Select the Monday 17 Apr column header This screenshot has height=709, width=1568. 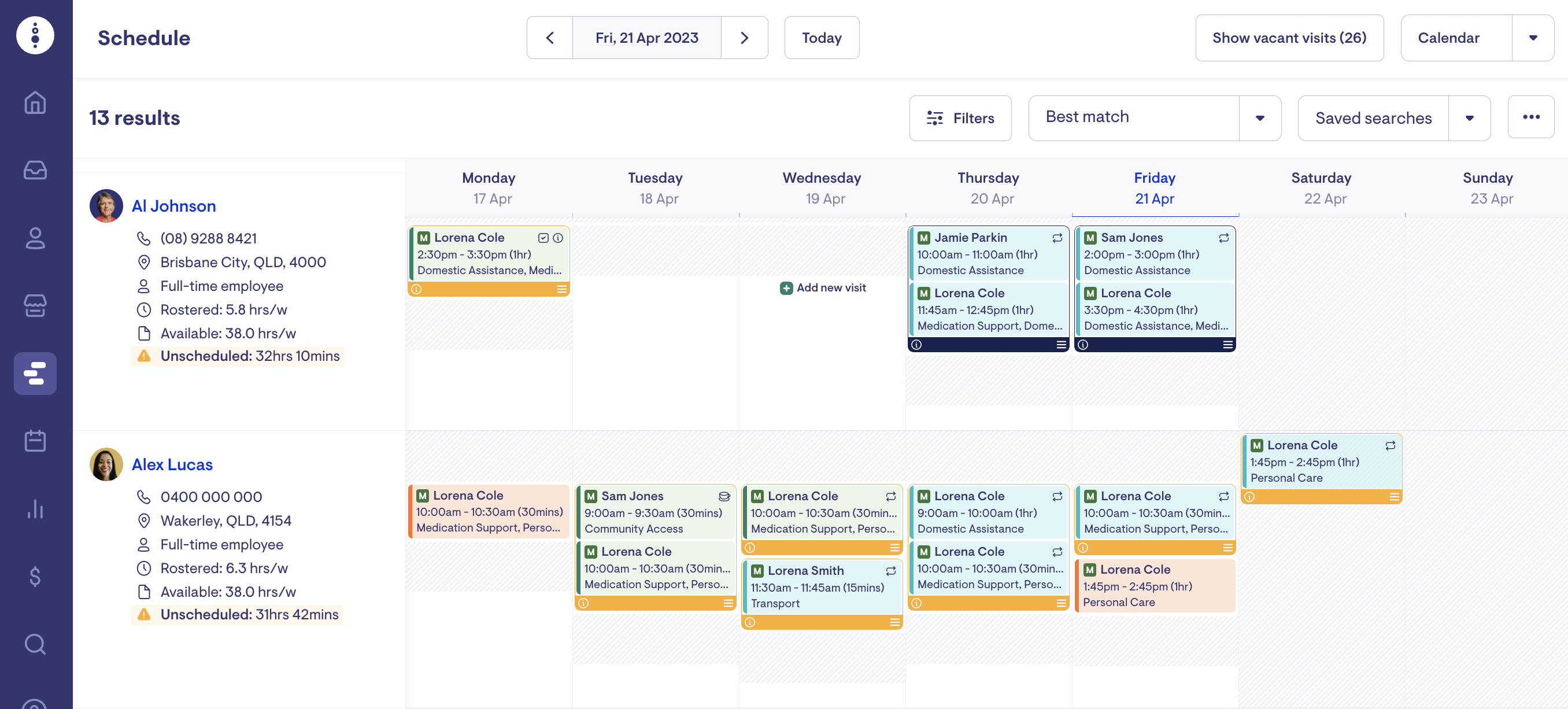coord(489,188)
